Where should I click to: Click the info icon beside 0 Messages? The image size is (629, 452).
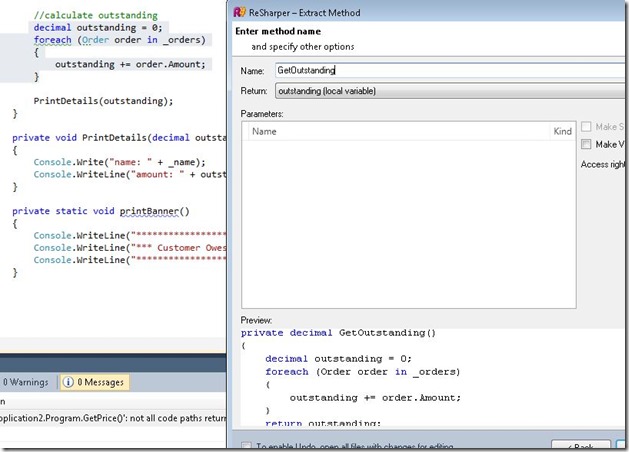[68, 382]
